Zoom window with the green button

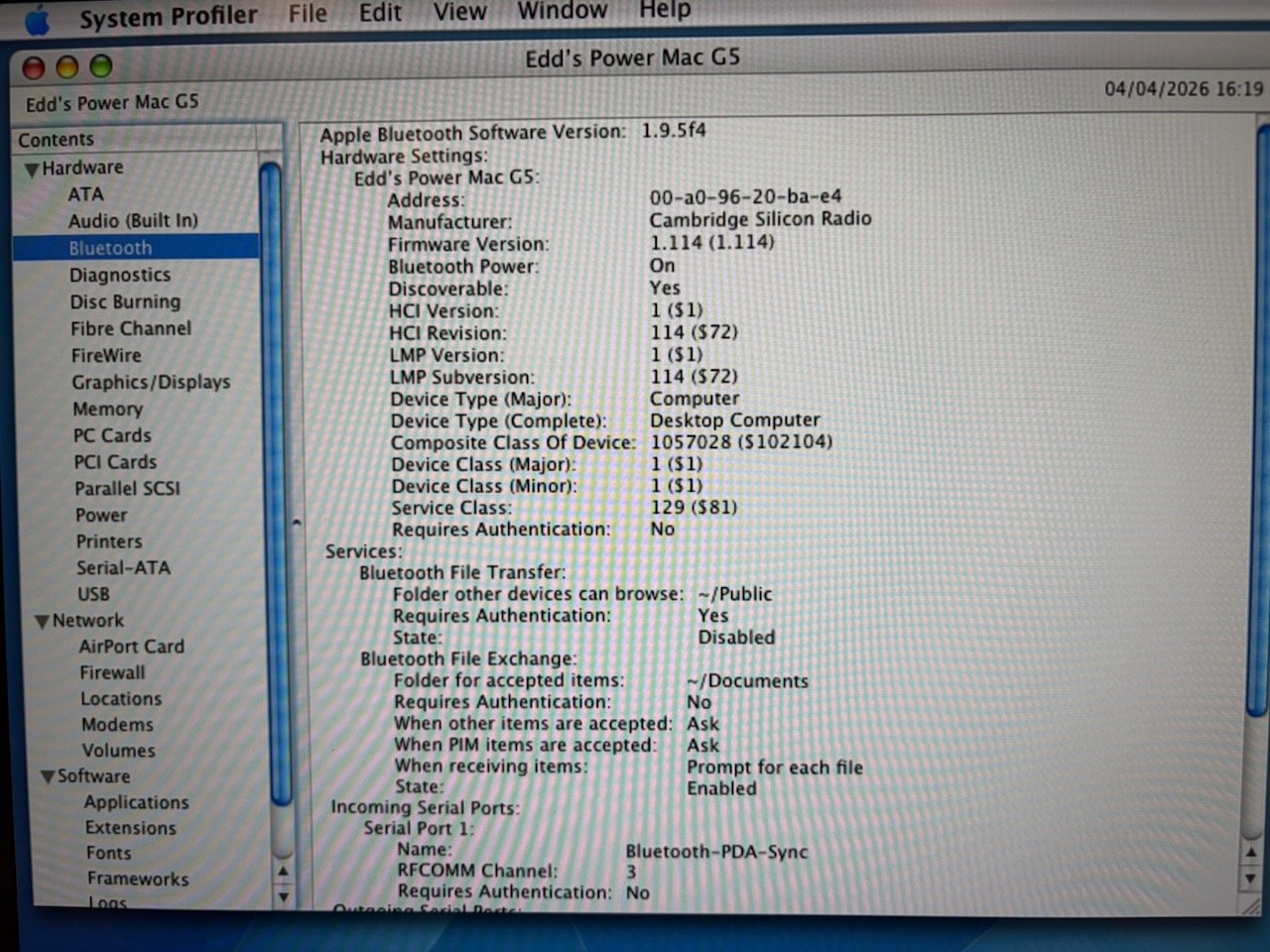pyautogui.click(x=101, y=66)
